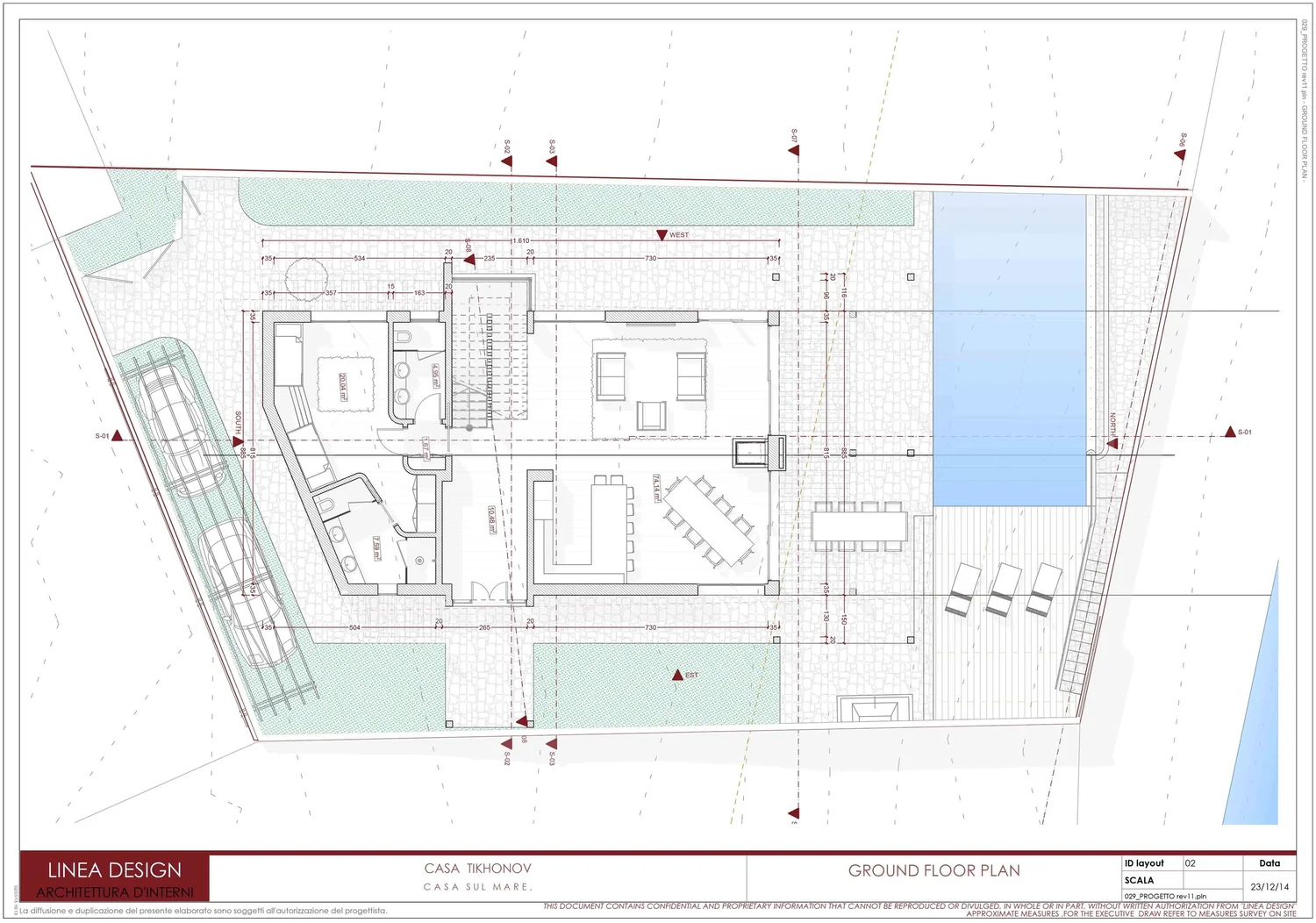Viewport: 1316px width, 923px height.
Task: Click the left S-01 section marker
Action: pos(117,436)
